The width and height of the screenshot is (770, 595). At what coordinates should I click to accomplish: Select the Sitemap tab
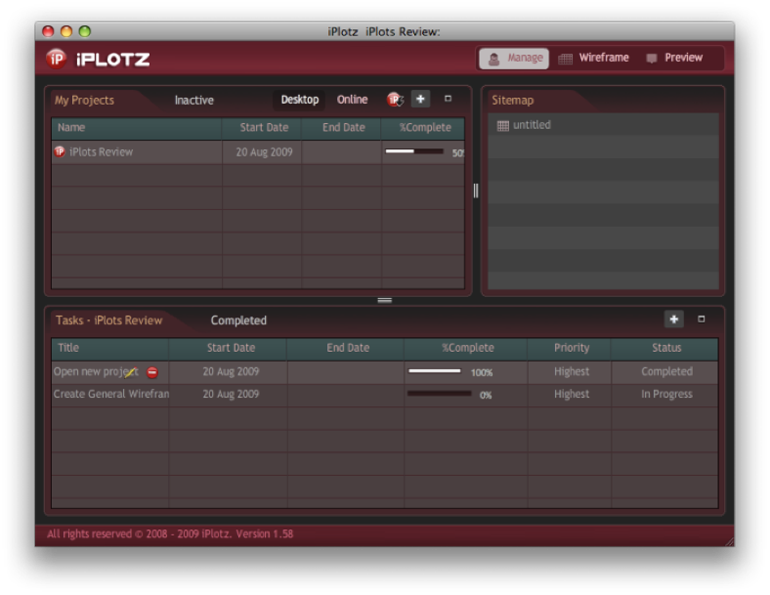click(x=513, y=100)
